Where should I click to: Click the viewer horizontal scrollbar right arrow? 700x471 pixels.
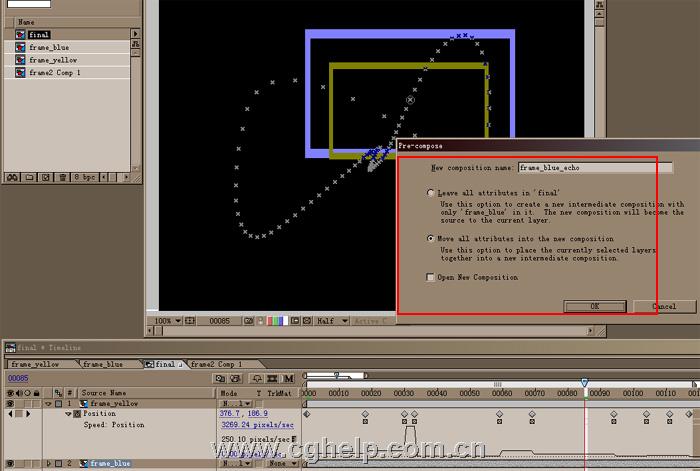pyautogui.click(x=590, y=331)
